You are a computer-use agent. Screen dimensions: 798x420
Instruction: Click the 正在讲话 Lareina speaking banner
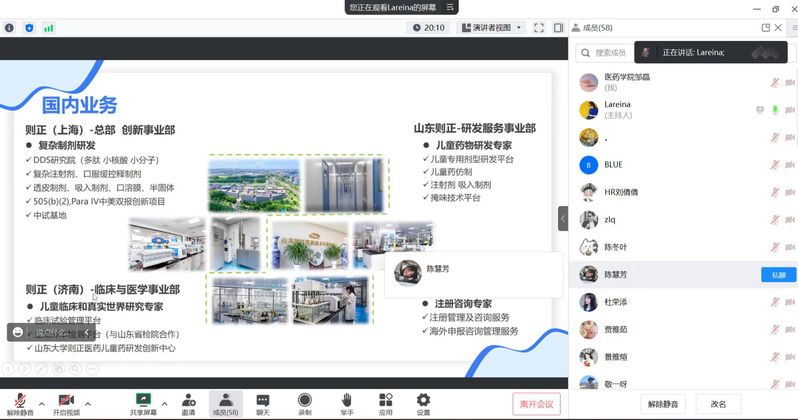click(x=710, y=52)
